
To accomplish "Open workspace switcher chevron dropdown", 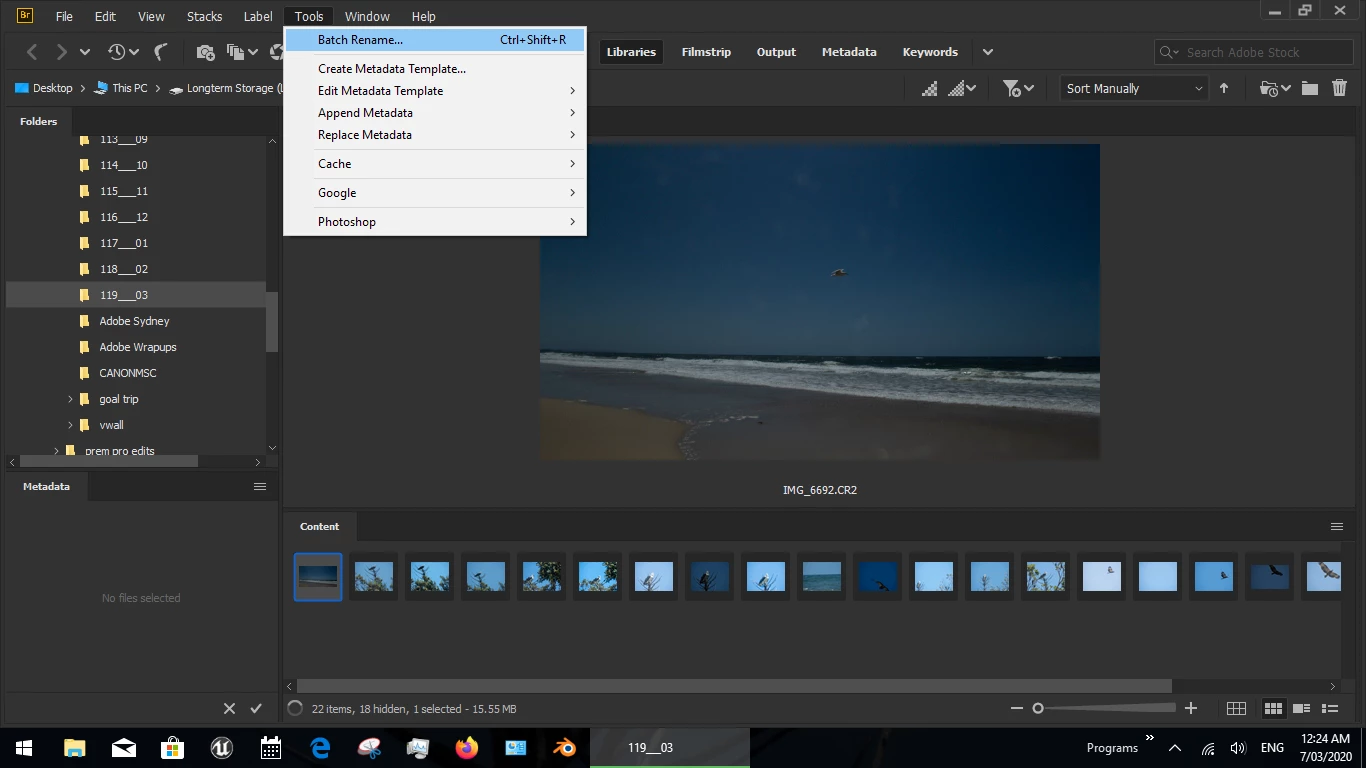I will coord(988,52).
